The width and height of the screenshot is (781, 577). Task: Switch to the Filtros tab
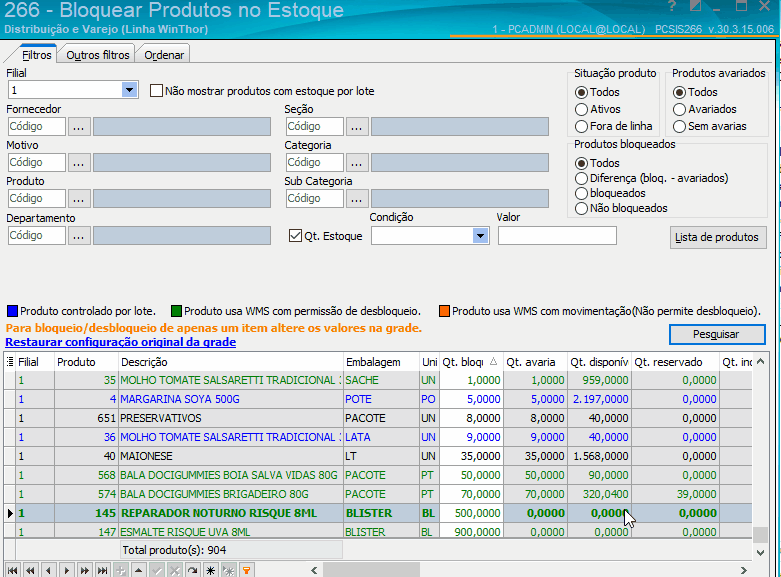point(36,55)
